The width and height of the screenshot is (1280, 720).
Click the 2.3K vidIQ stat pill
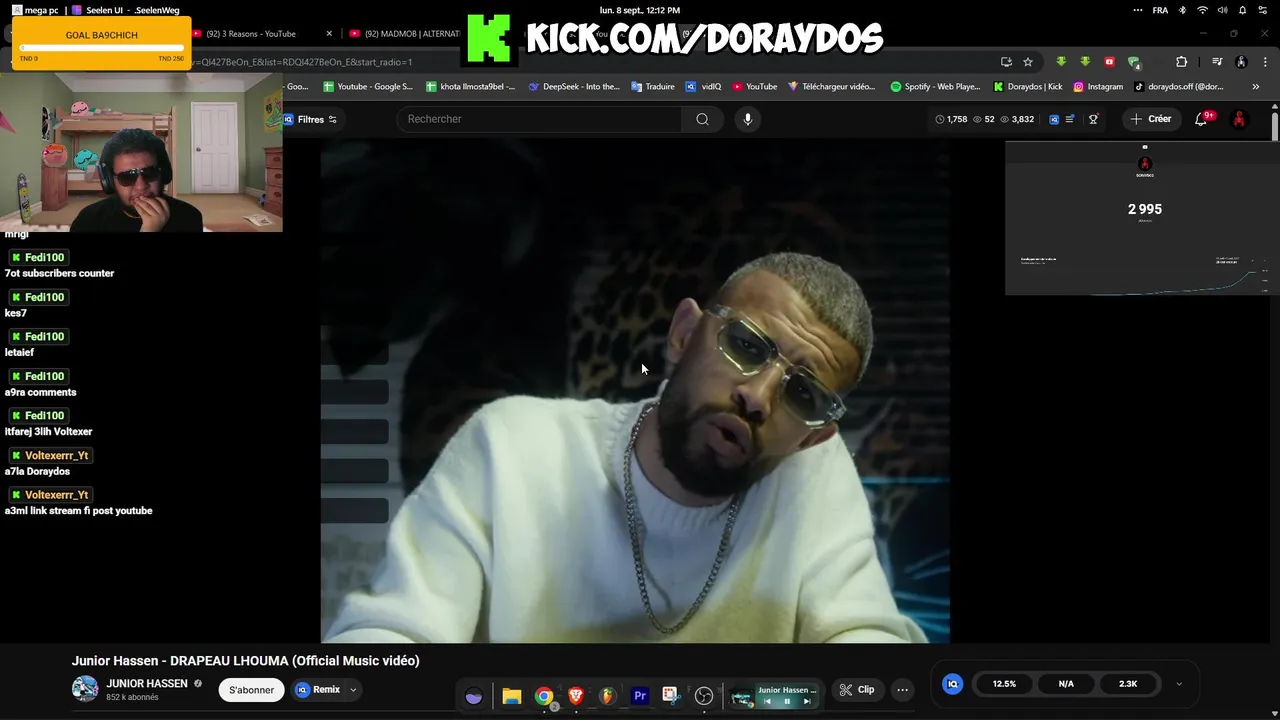tap(1128, 684)
